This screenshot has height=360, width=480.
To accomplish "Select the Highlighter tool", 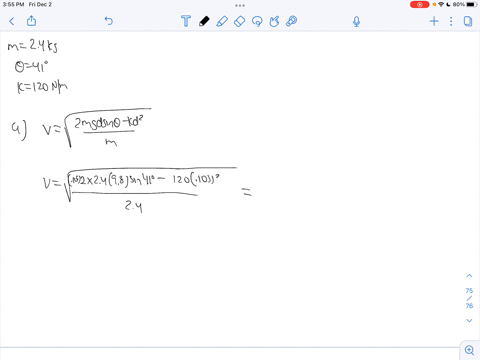I will pos(222,21).
